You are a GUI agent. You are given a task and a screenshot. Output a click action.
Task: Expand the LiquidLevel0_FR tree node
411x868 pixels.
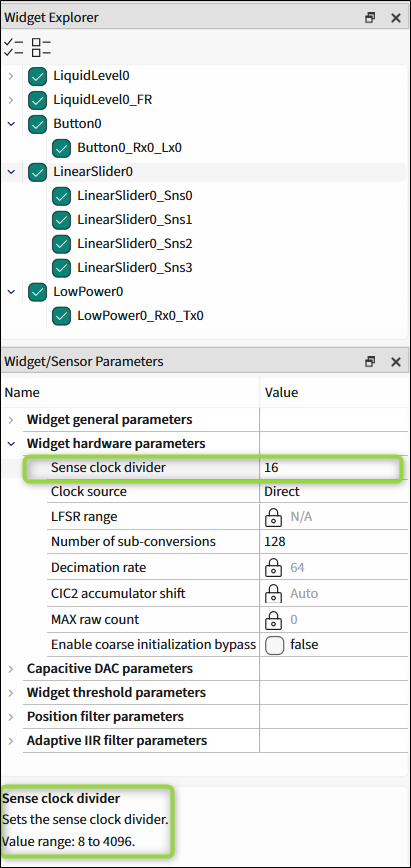point(11,100)
